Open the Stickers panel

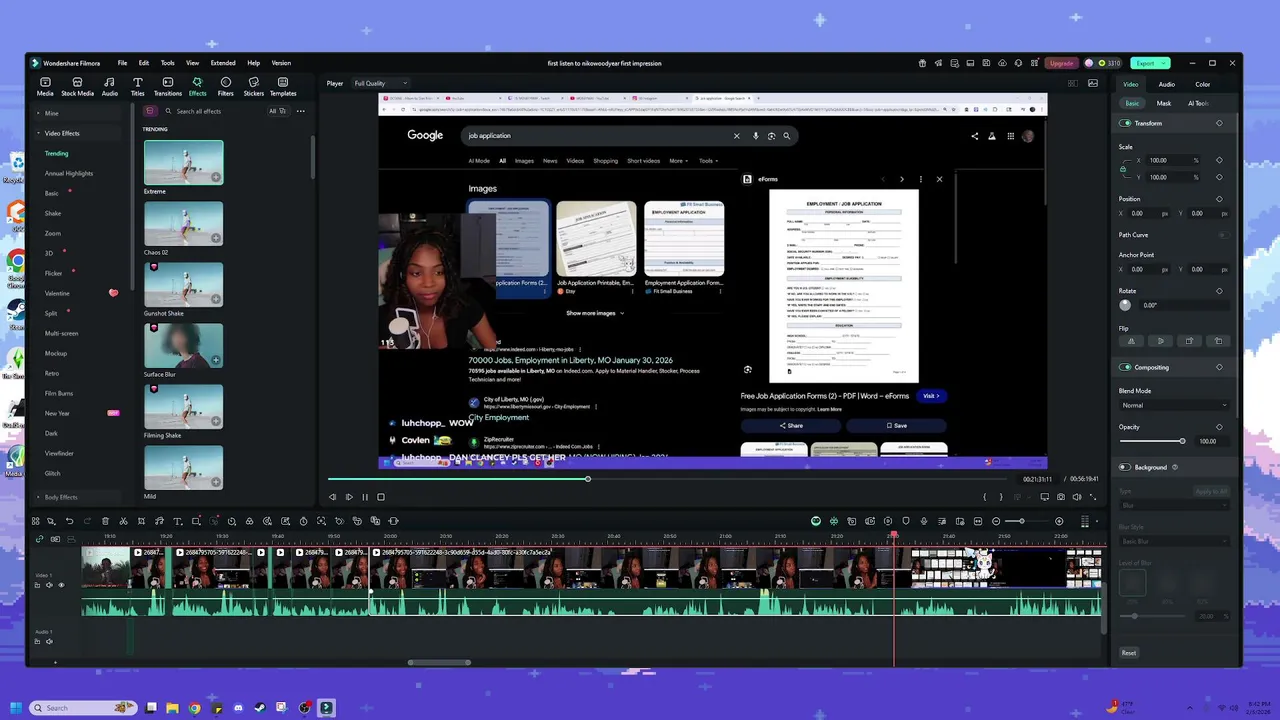point(254,87)
